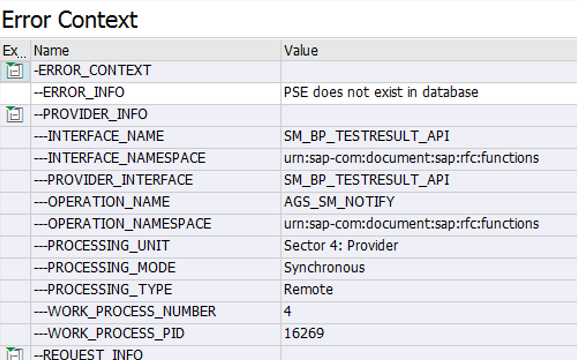Screen dimensions: 577x360
Task: Click the value AGS_SM_NOTIFY
Action: 339,202
